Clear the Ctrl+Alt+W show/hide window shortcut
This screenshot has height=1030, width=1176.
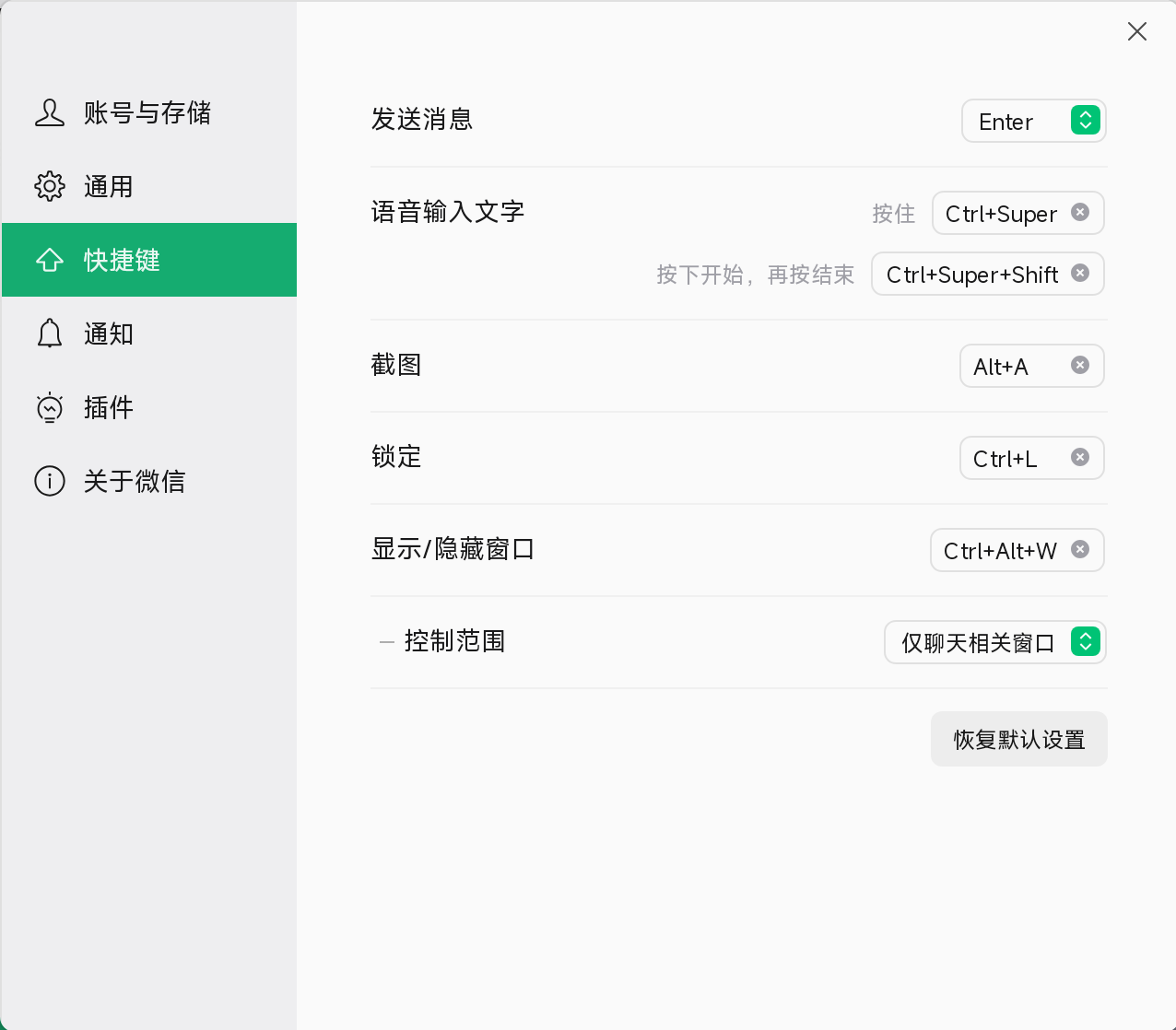pos(1080,550)
